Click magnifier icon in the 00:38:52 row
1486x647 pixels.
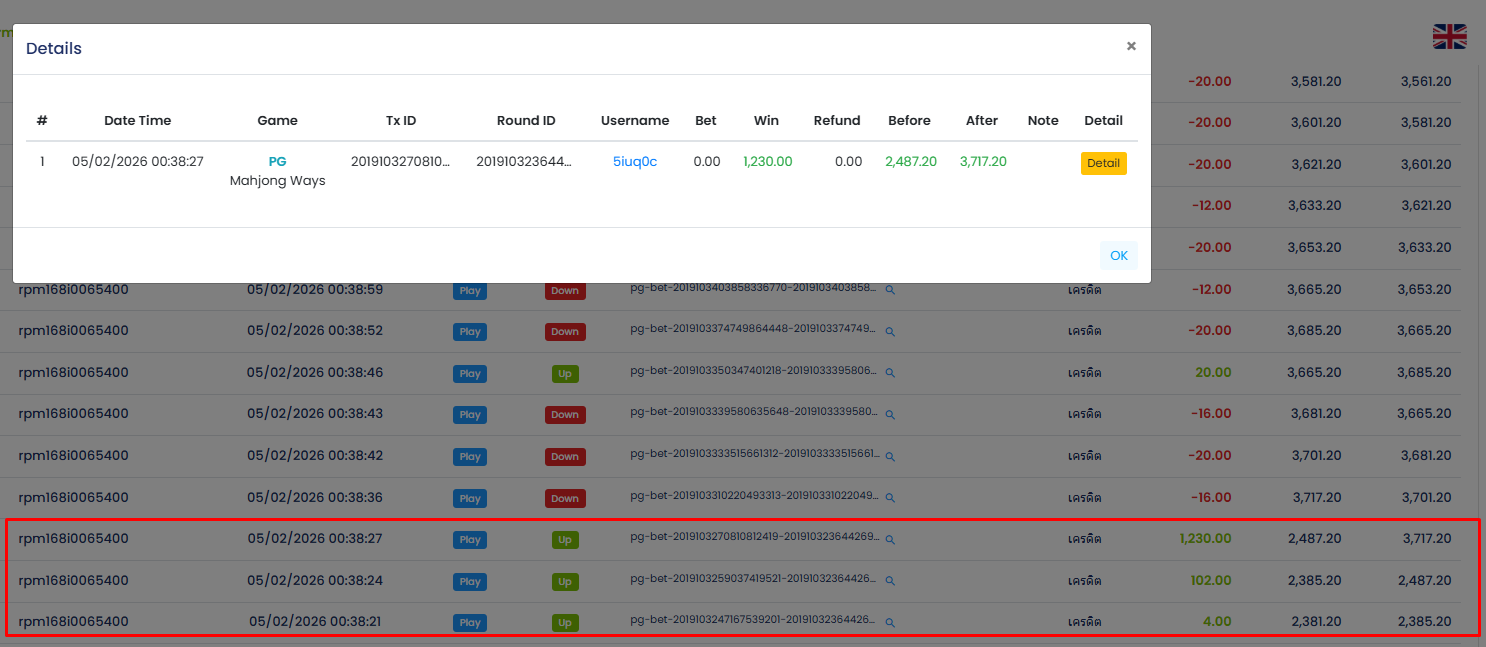click(889, 331)
